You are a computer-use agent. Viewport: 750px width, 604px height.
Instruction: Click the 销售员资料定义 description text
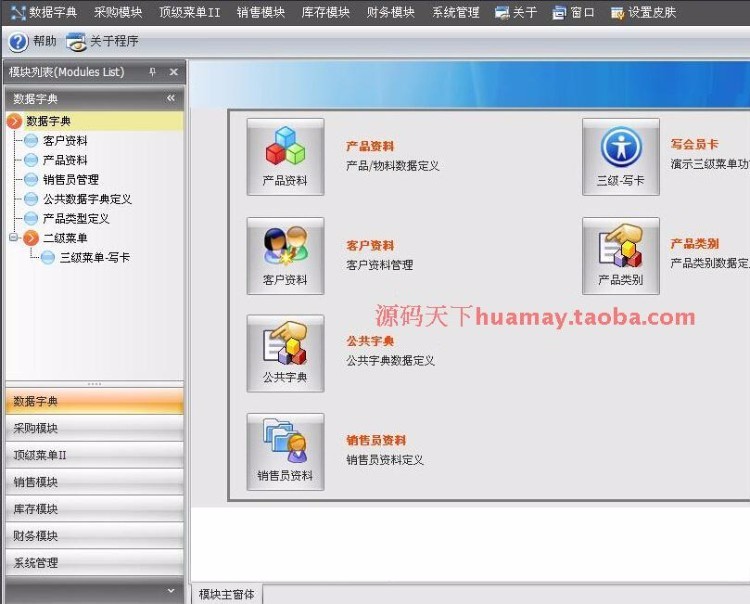385,460
